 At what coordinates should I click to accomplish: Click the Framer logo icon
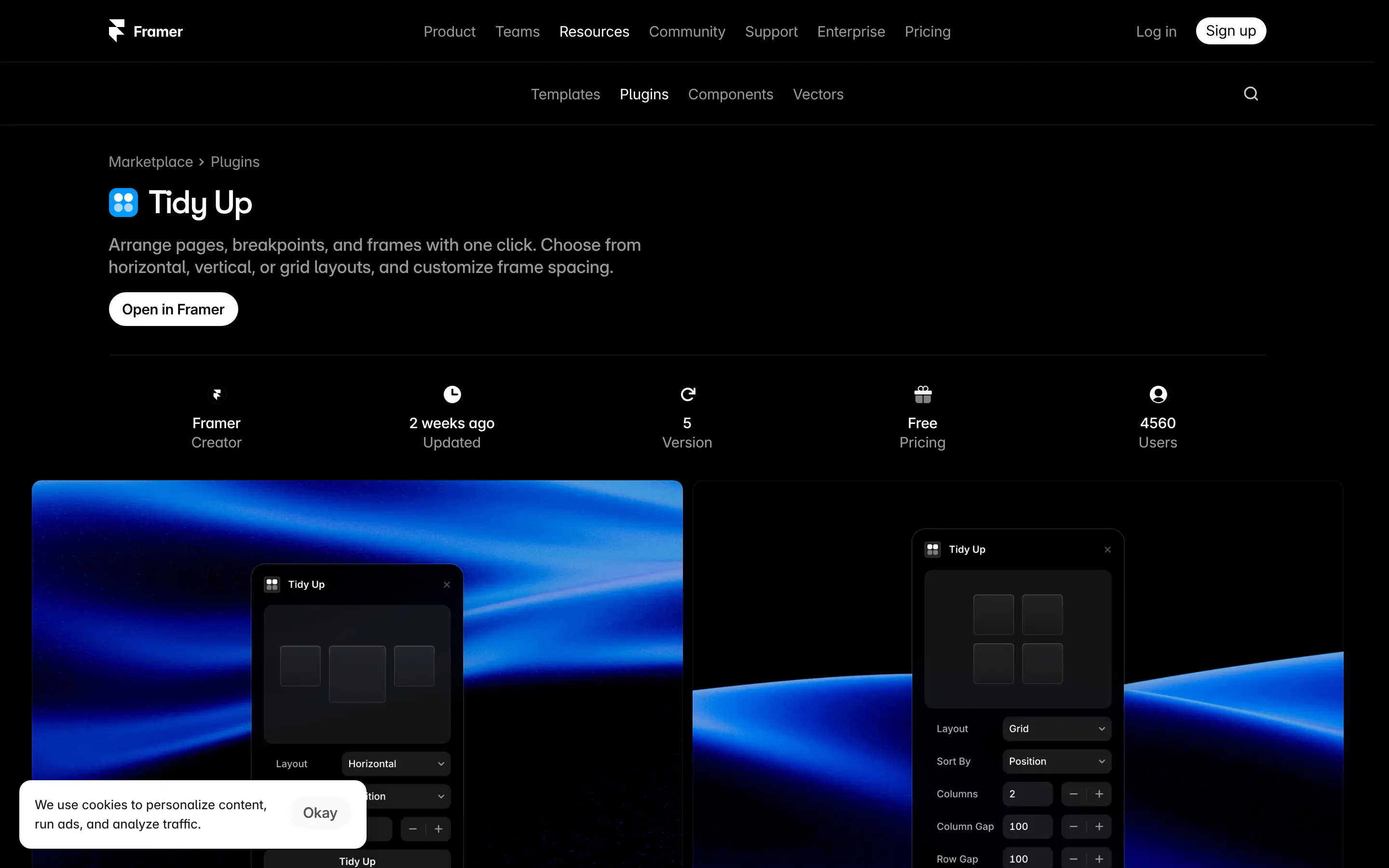click(x=117, y=30)
